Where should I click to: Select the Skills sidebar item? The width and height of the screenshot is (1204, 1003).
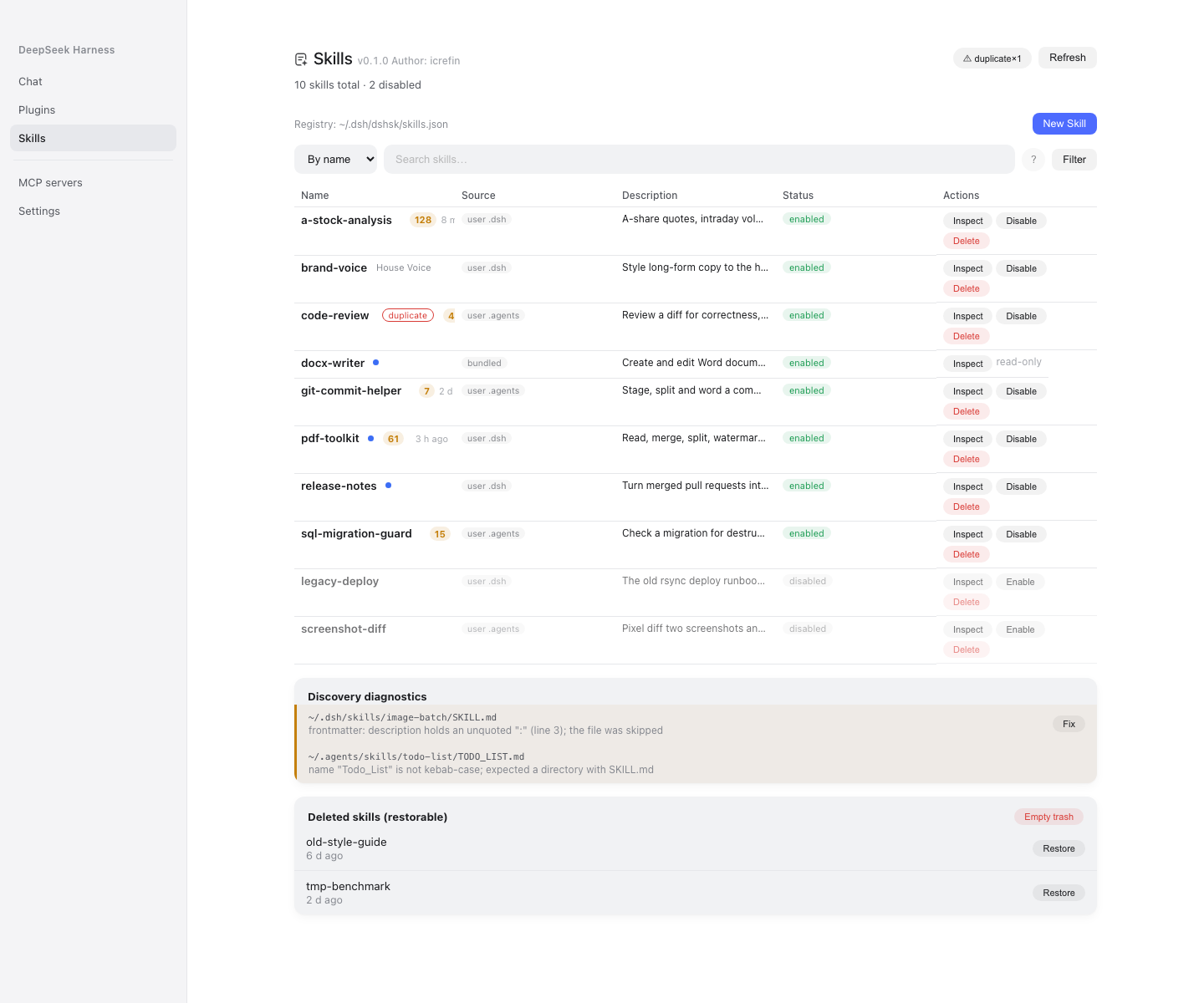pos(93,138)
